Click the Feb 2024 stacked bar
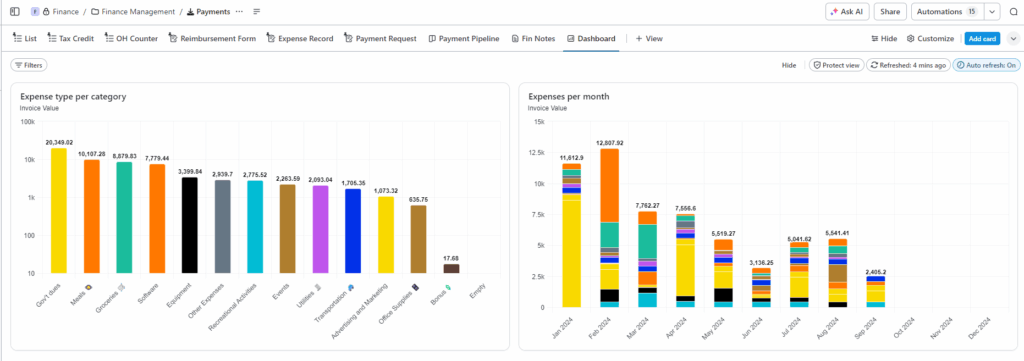Image resolution: width=1024 pixels, height=361 pixels. (x=609, y=228)
